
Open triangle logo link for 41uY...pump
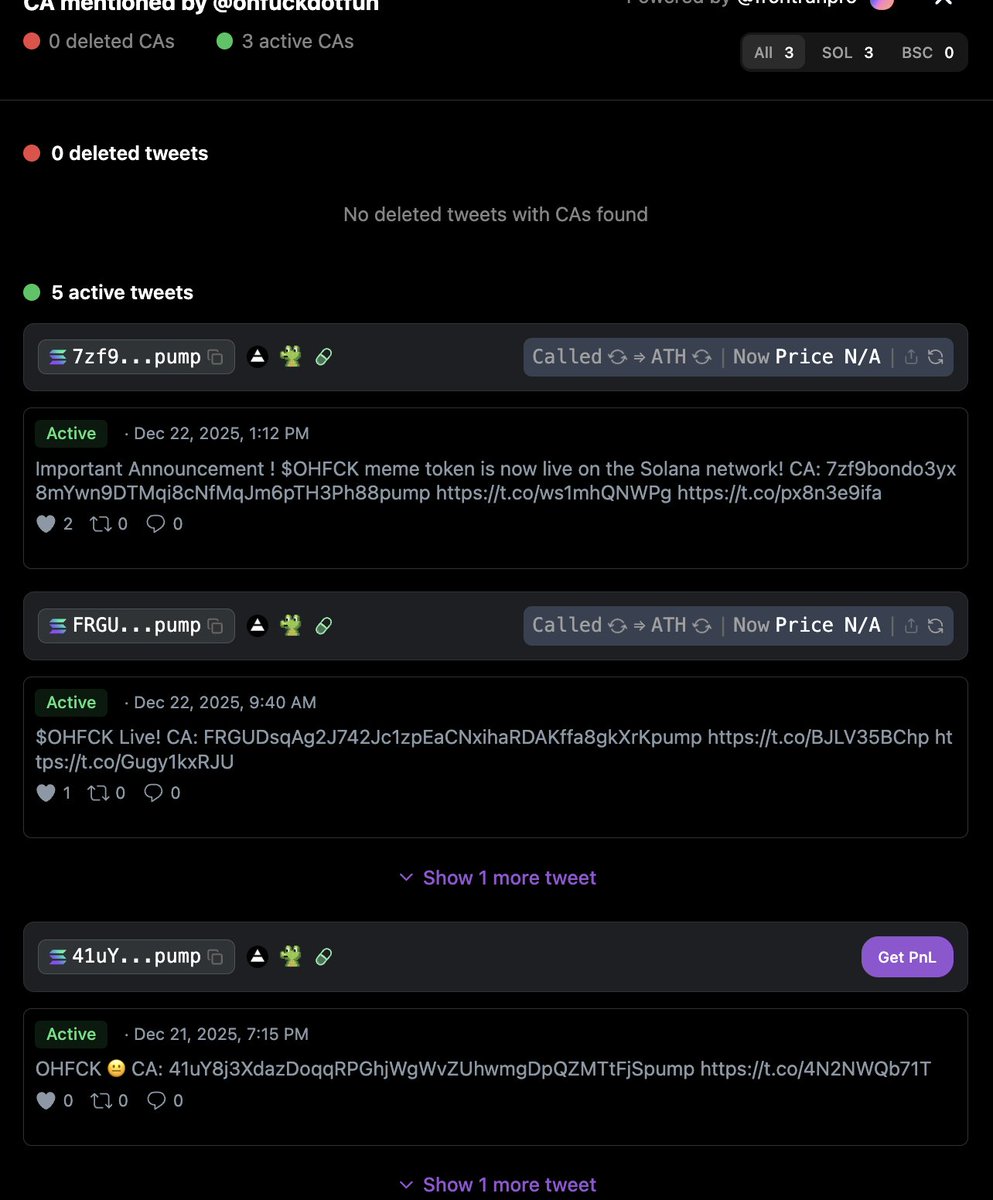[258, 957]
